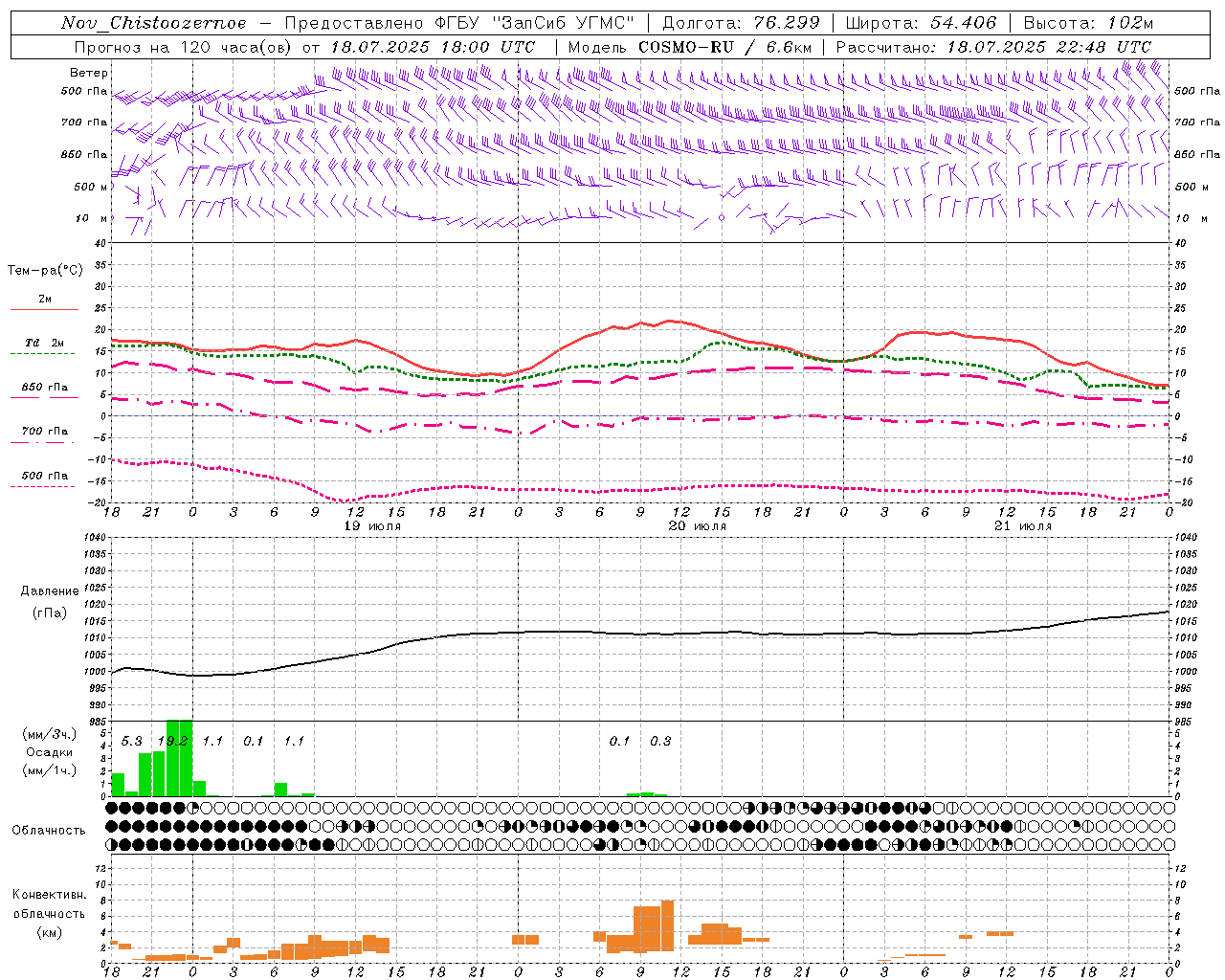The image size is (1225, 980).
Task: Click the Давление pressure panel label
Action: pyautogui.click(x=50, y=591)
